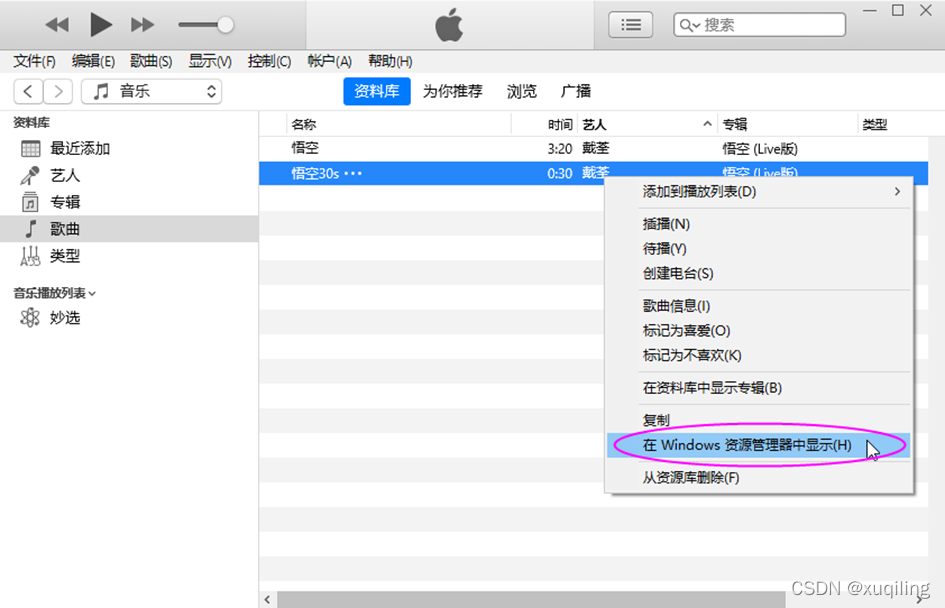This screenshot has width=945, height=608.
Task: Choose 待播(Y) from context menu
Action: click(x=759, y=249)
